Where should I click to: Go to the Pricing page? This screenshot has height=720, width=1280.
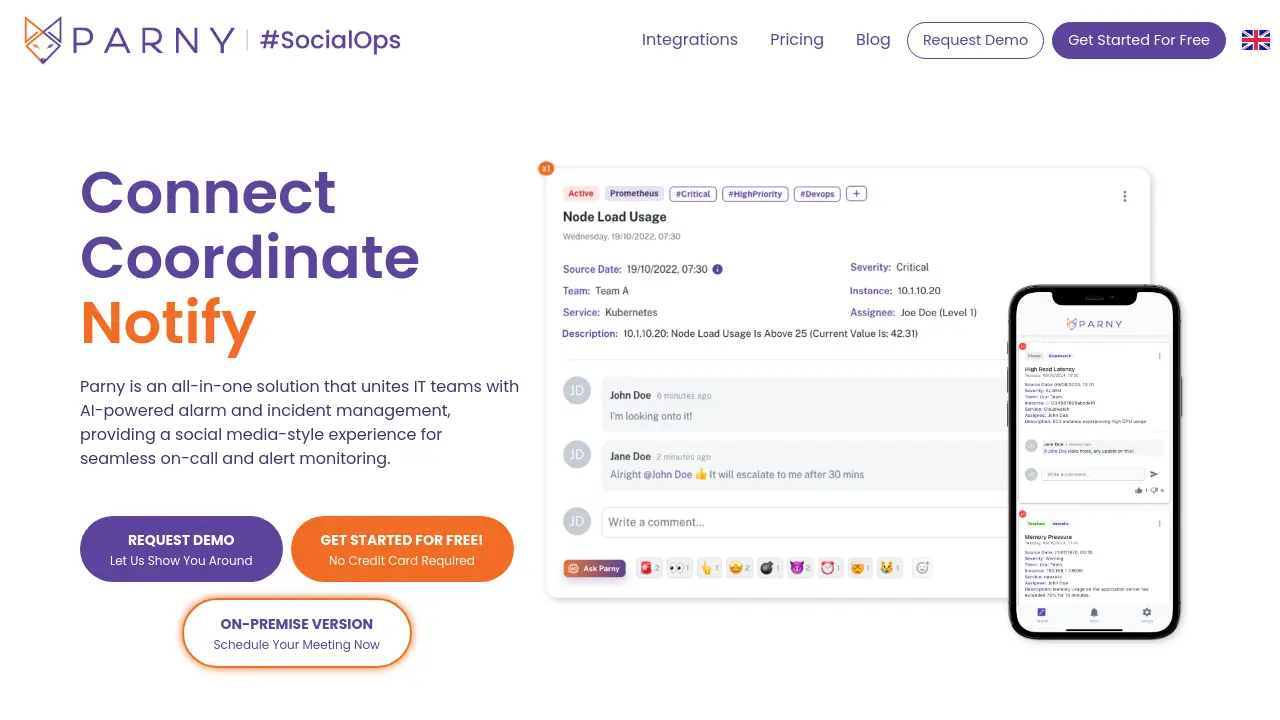coord(797,40)
